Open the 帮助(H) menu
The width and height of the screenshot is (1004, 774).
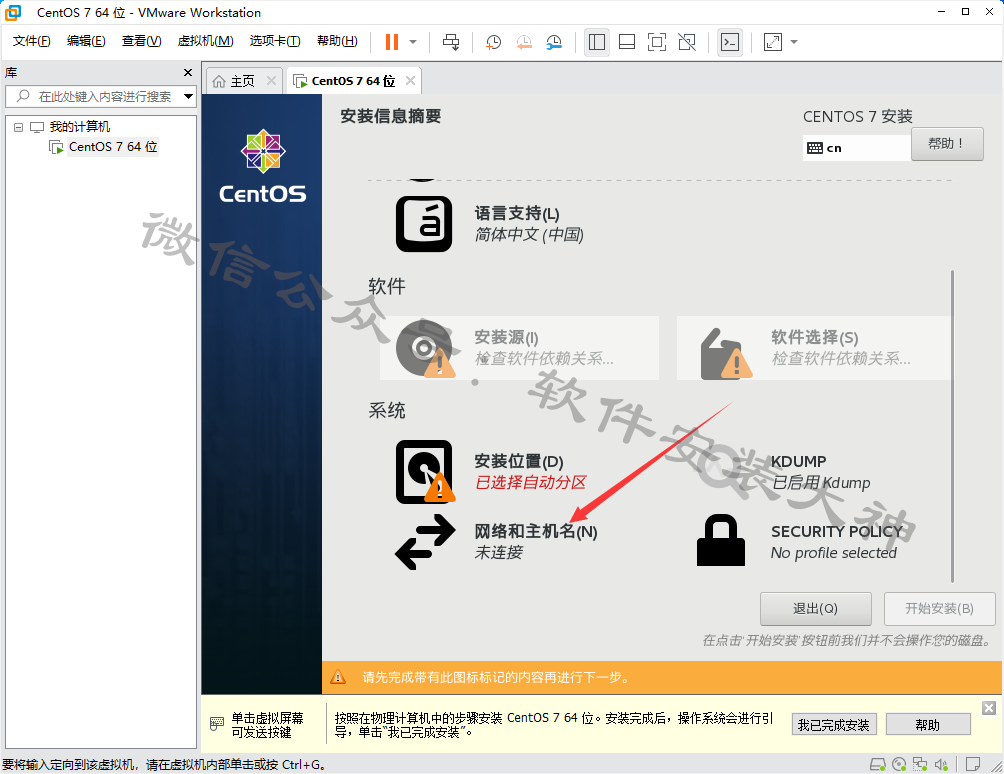(x=337, y=41)
